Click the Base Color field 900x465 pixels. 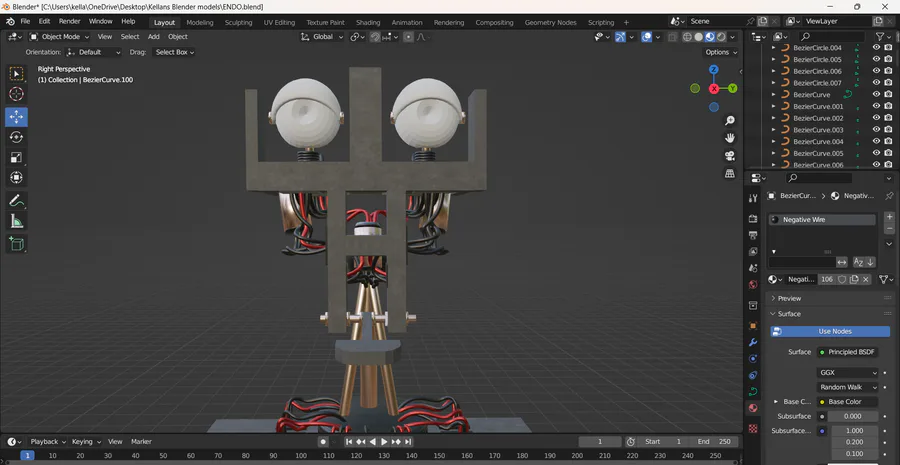847,402
